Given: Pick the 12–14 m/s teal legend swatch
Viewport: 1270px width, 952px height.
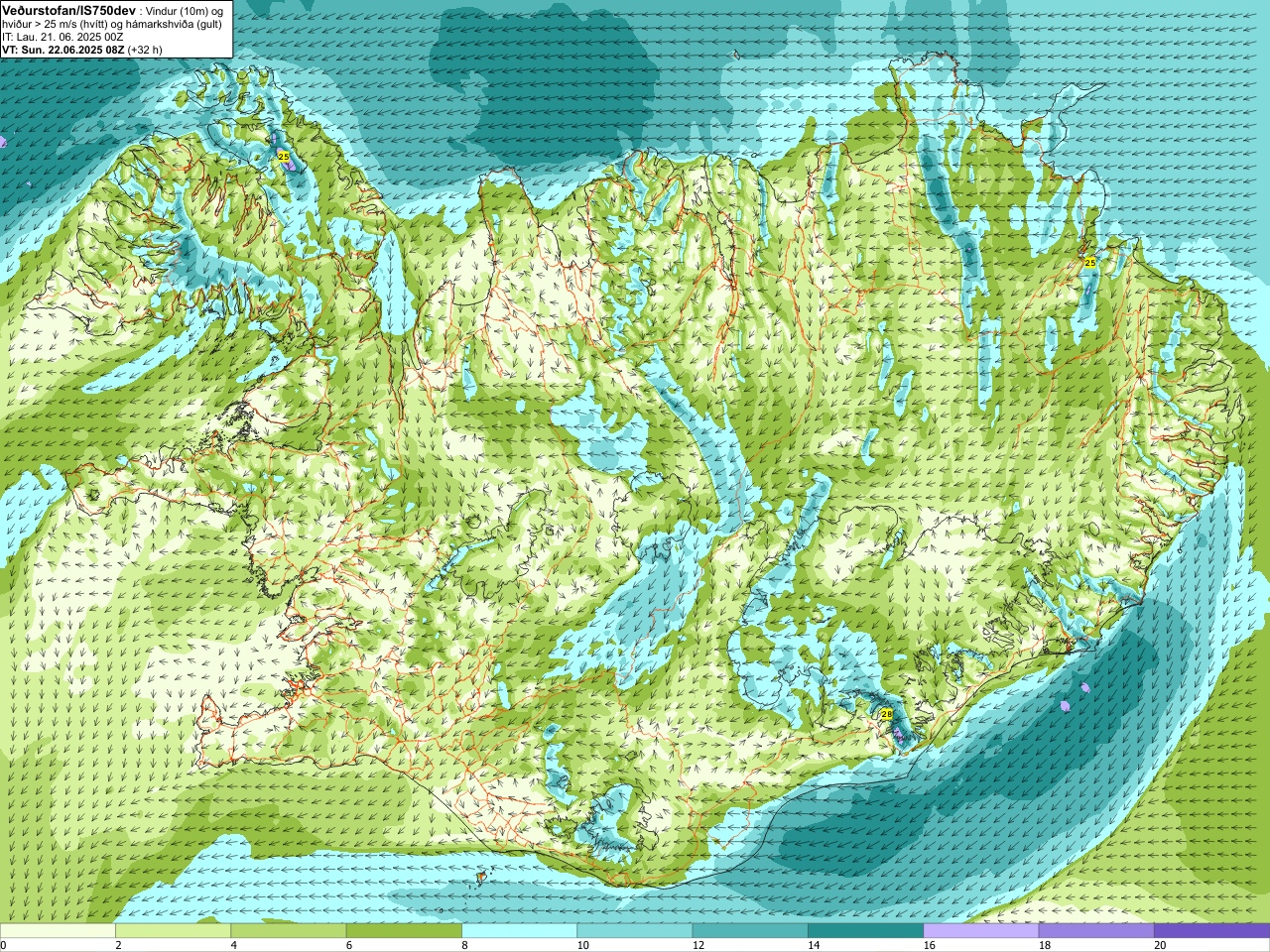Looking at the screenshot, I should pos(749,931).
